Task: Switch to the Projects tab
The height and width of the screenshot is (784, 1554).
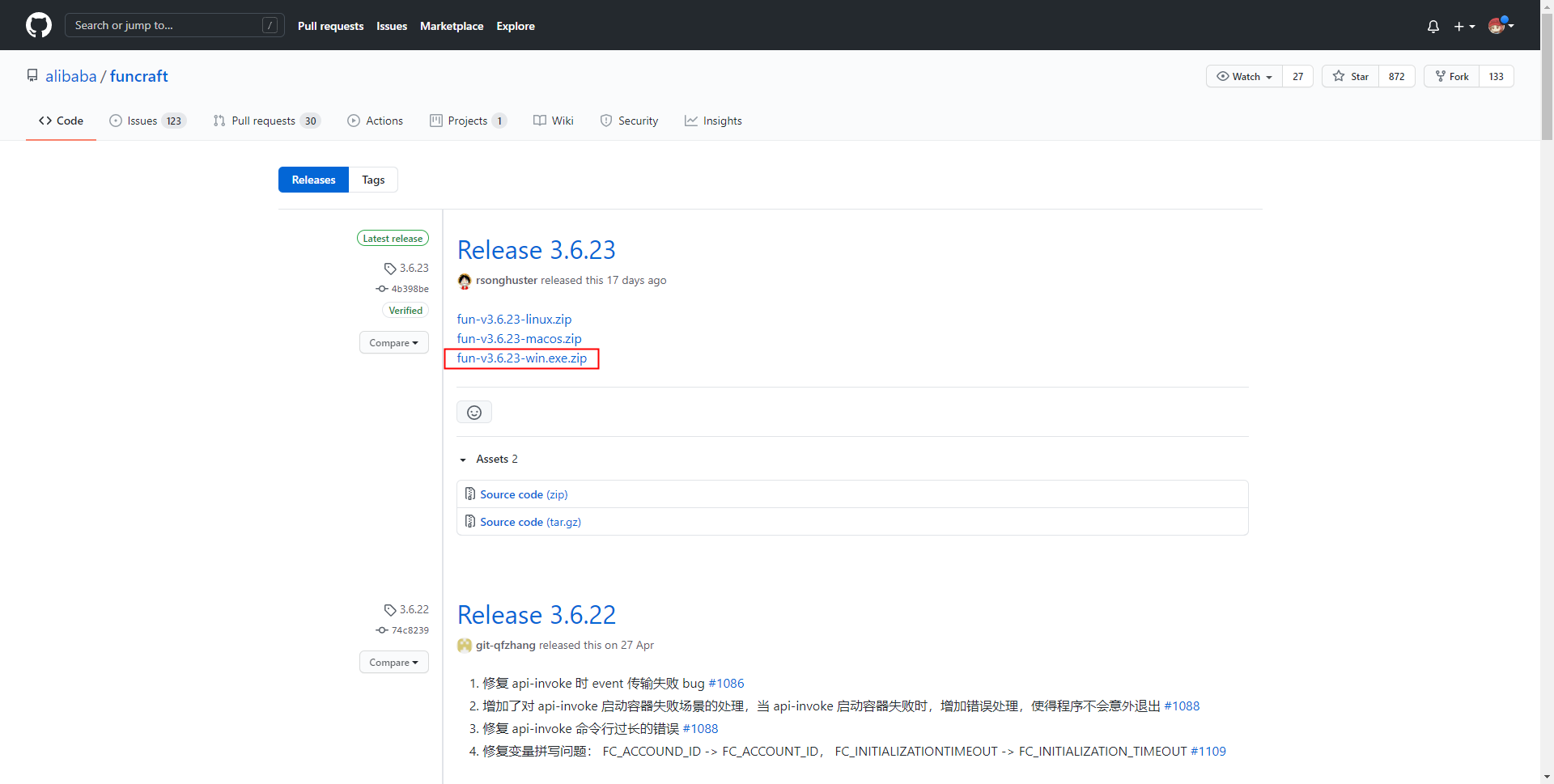Action: coord(468,121)
